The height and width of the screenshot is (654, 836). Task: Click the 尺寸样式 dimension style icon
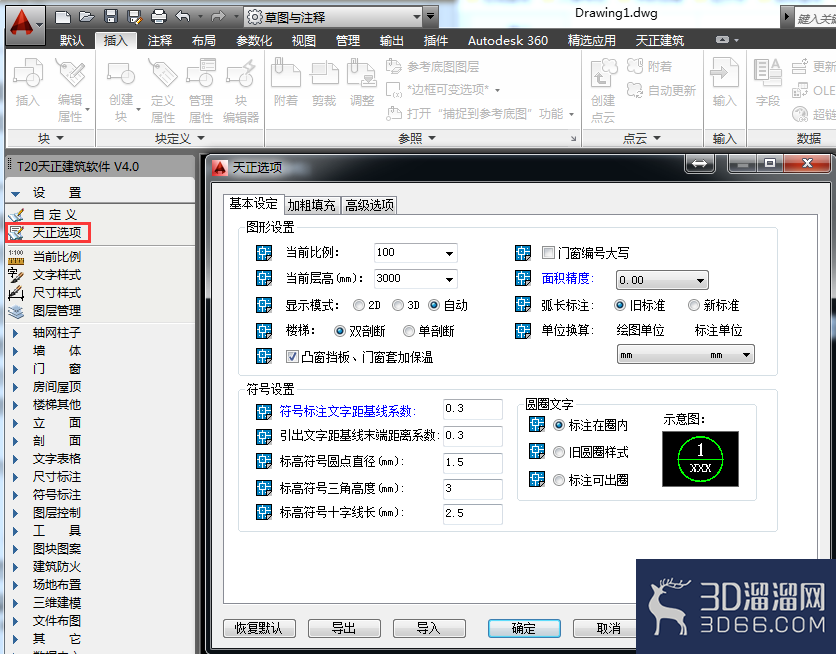16,293
